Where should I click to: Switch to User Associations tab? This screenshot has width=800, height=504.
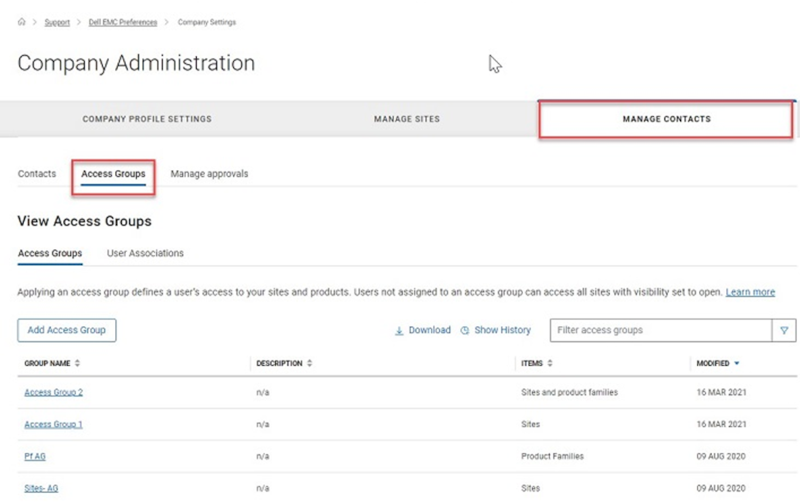(145, 253)
